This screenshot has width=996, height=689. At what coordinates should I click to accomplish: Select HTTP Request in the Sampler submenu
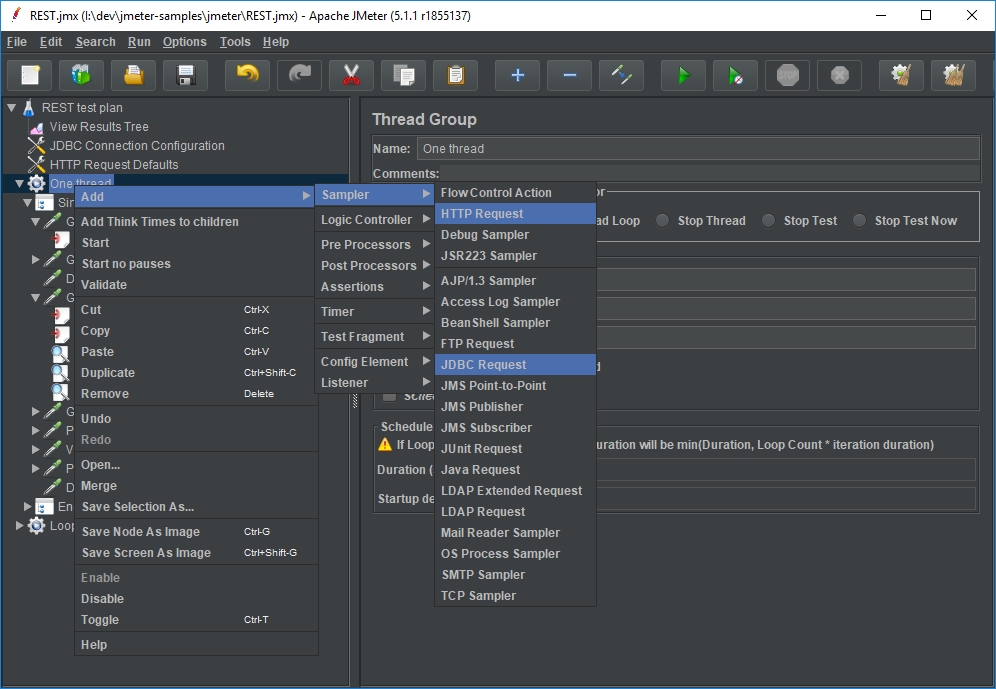(x=482, y=214)
